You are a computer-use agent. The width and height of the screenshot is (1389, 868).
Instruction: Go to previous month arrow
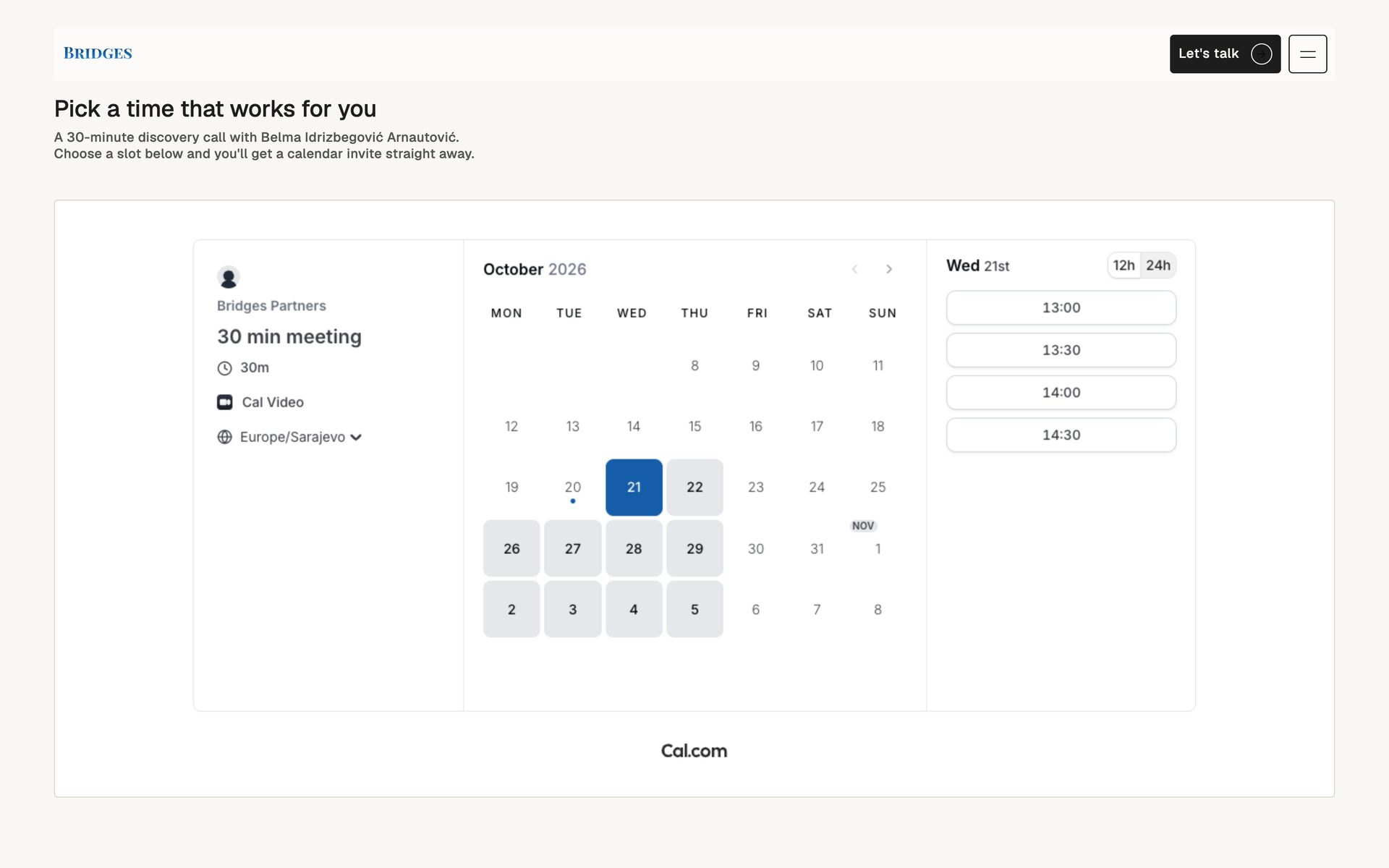[x=854, y=269]
